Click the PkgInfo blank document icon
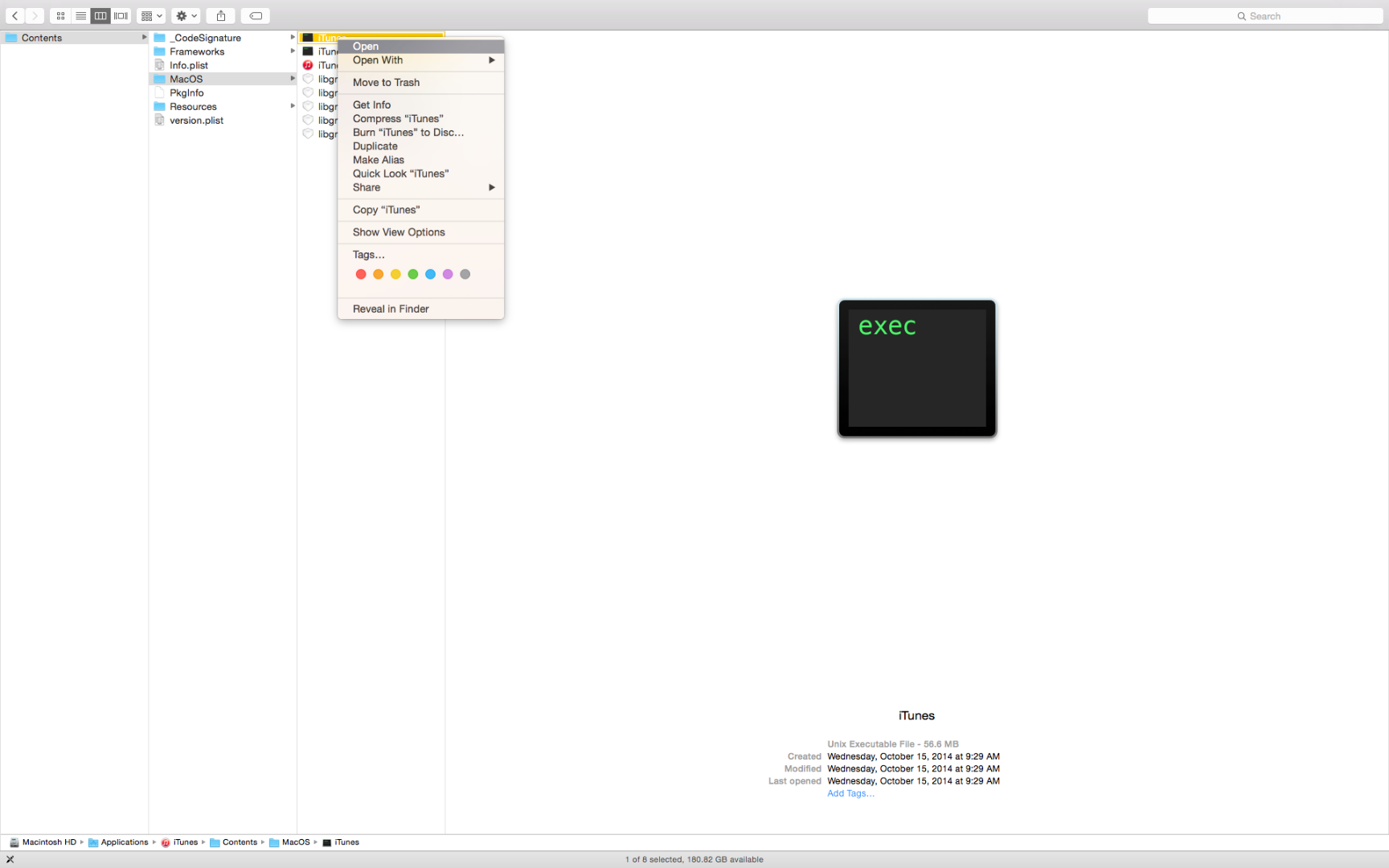Image resolution: width=1389 pixels, height=868 pixels. pyautogui.click(x=159, y=92)
